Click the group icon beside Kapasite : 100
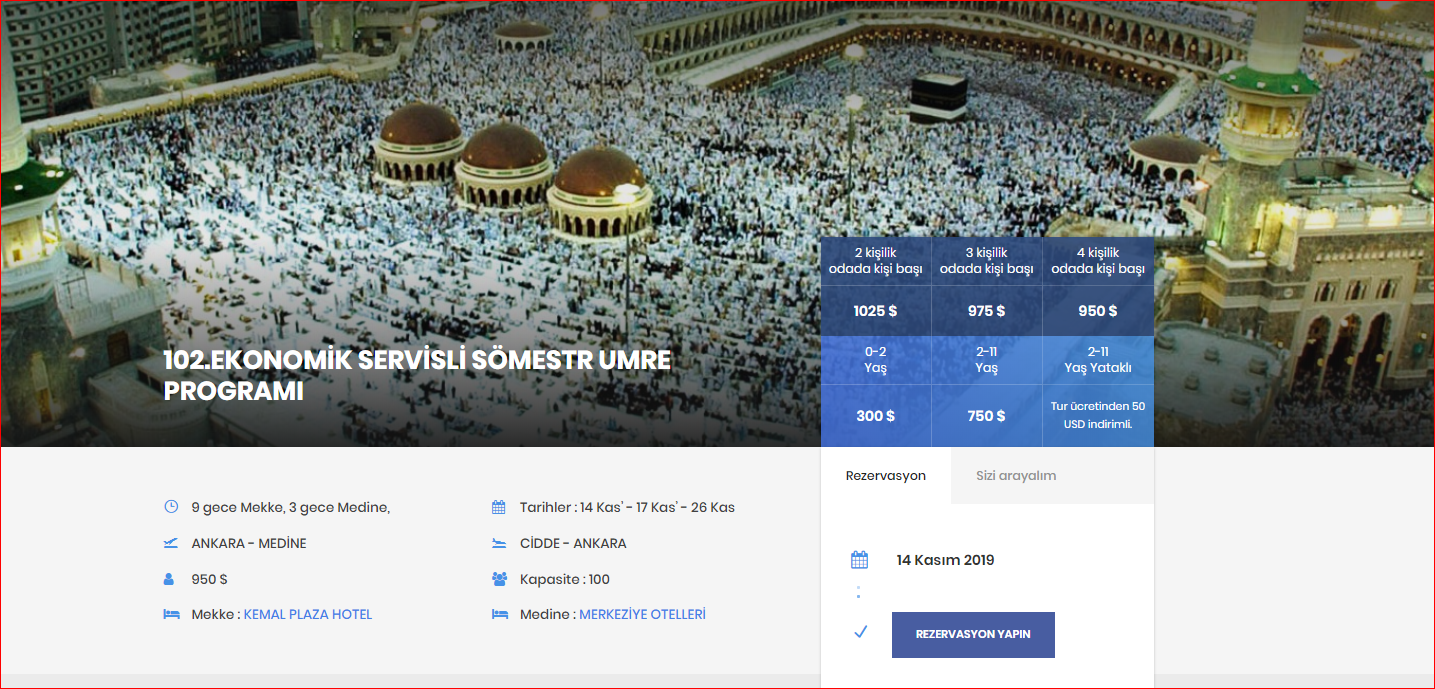Screen dimensions: 1435x689 [497, 578]
